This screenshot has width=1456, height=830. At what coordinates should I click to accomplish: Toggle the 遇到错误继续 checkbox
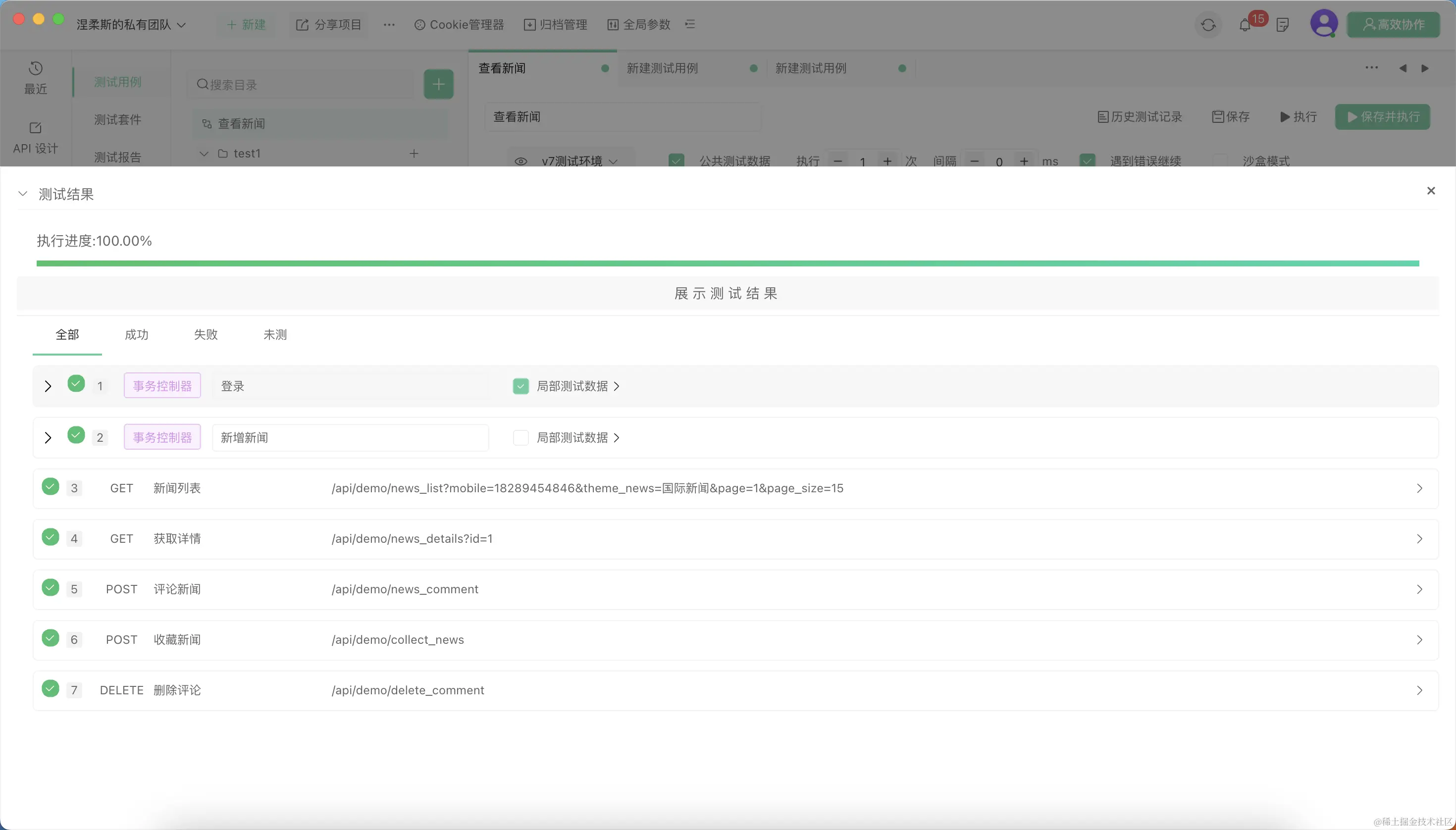(1087, 161)
